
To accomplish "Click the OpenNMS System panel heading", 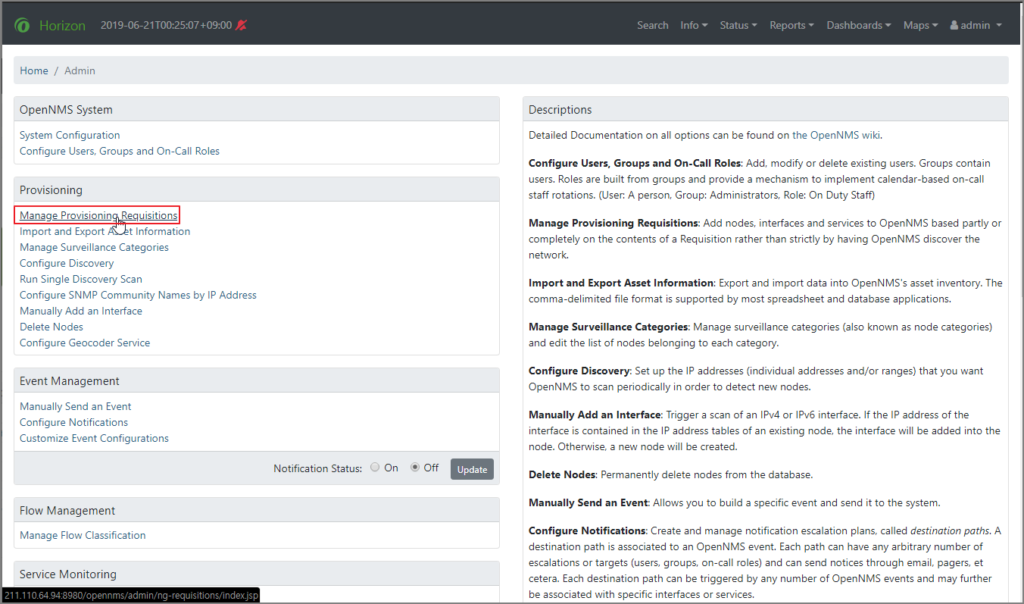I will [x=66, y=110].
